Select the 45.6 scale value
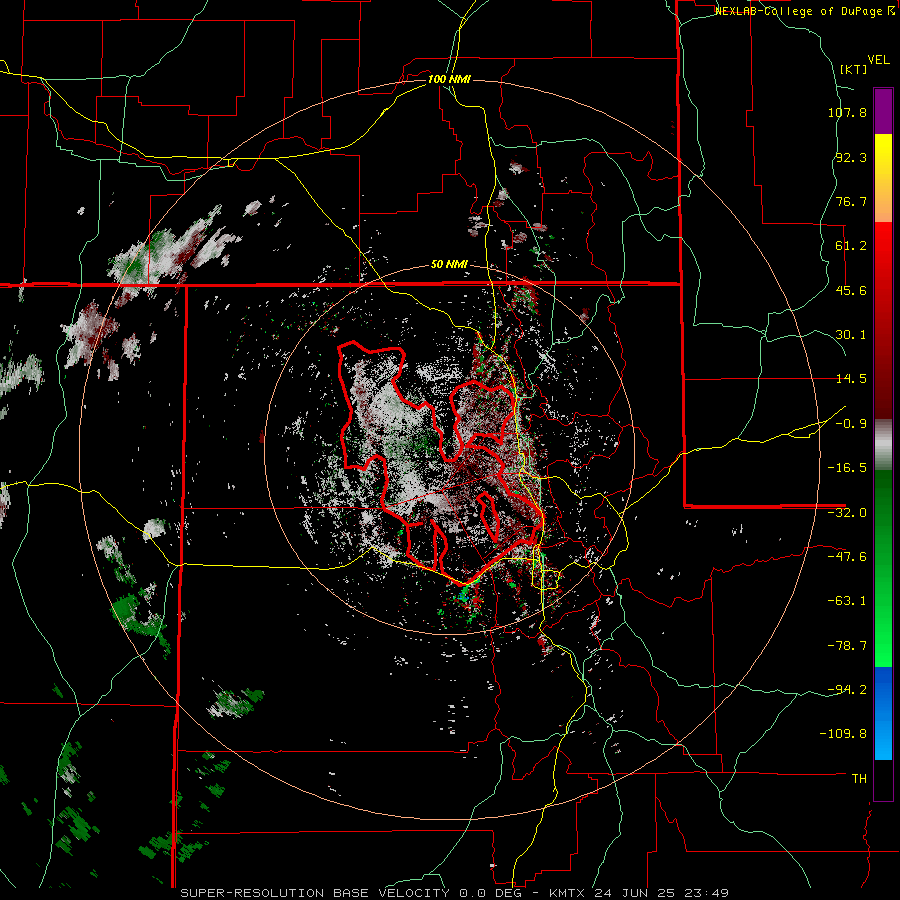This screenshot has height=900, width=900. [851, 290]
